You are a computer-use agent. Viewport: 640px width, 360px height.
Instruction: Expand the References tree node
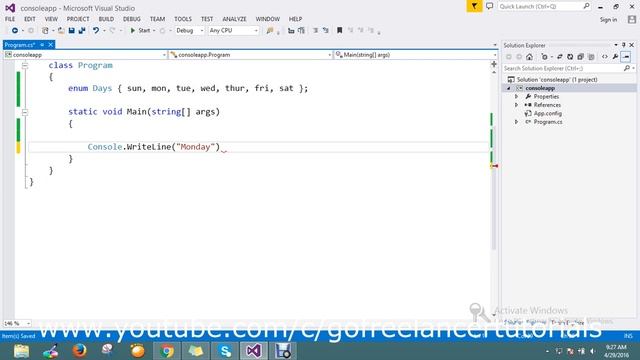[x=516, y=105]
